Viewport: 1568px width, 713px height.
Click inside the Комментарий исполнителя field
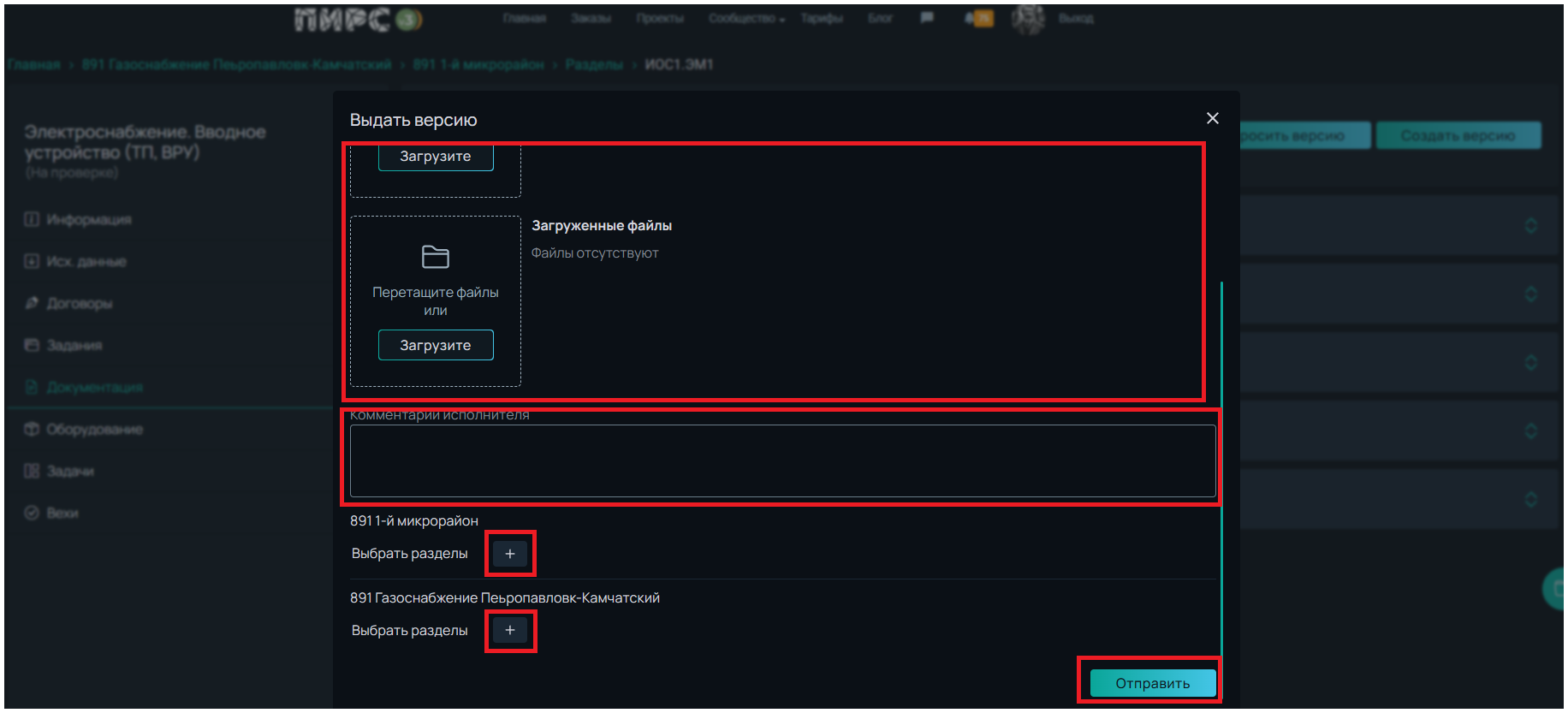(x=782, y=460)
